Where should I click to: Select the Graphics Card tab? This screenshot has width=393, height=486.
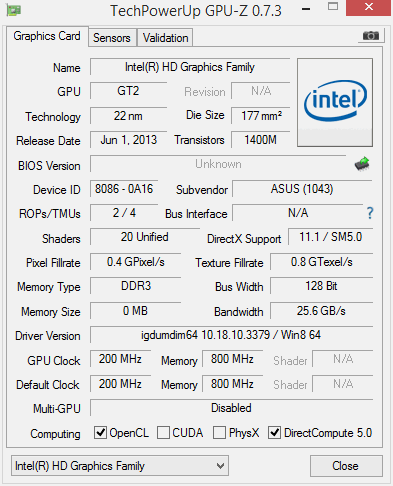pos(47,36)
